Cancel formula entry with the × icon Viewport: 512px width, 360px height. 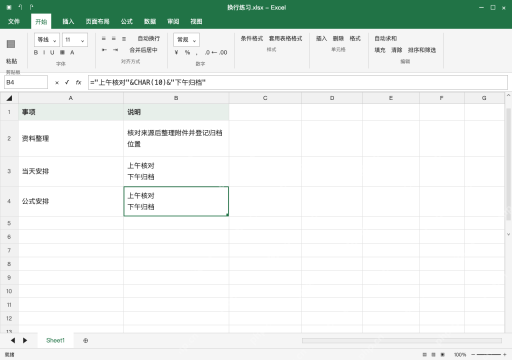(57, 83)
